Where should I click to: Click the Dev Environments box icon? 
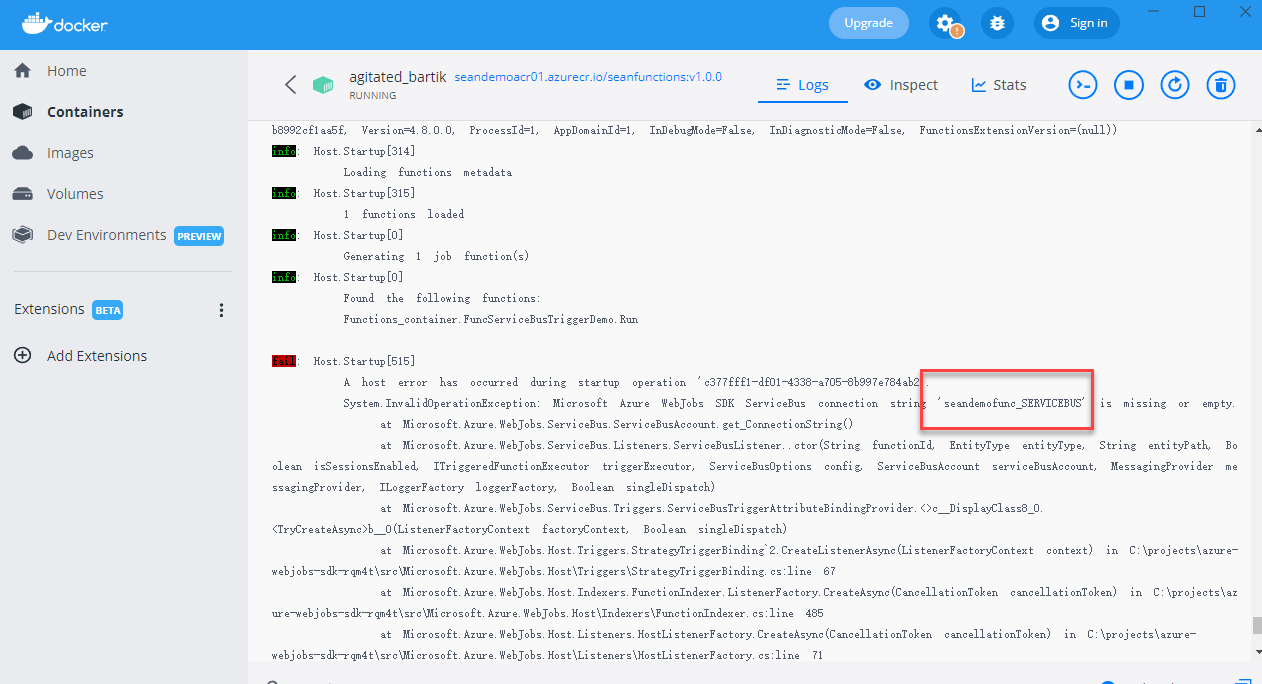[x=23, y=235]
